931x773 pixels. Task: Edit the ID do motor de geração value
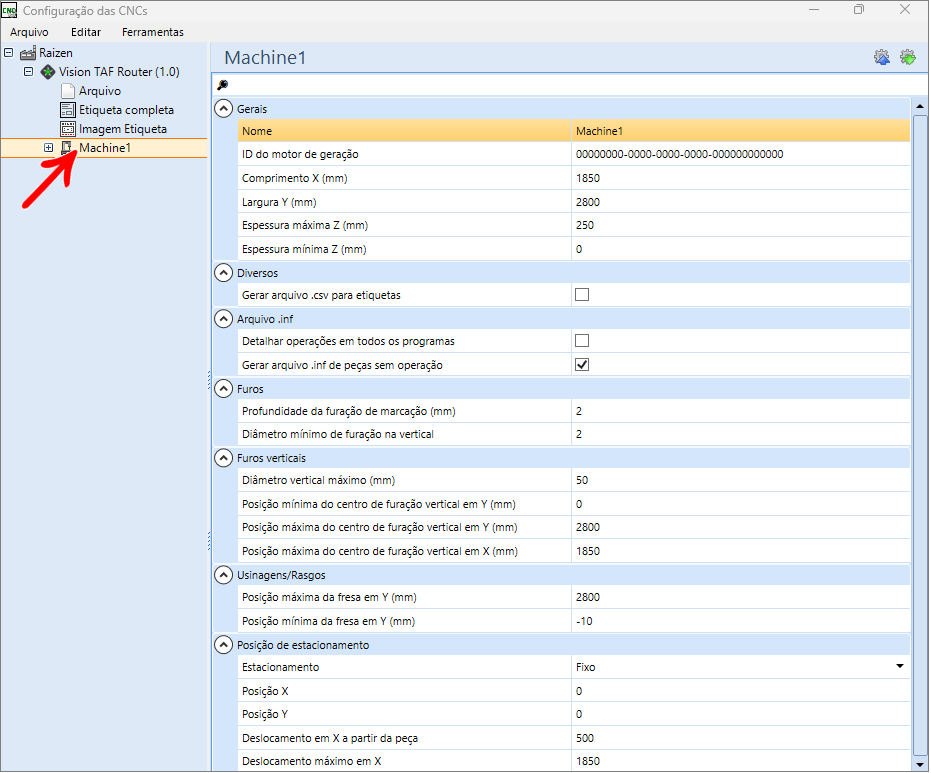[x=740, y=154]
